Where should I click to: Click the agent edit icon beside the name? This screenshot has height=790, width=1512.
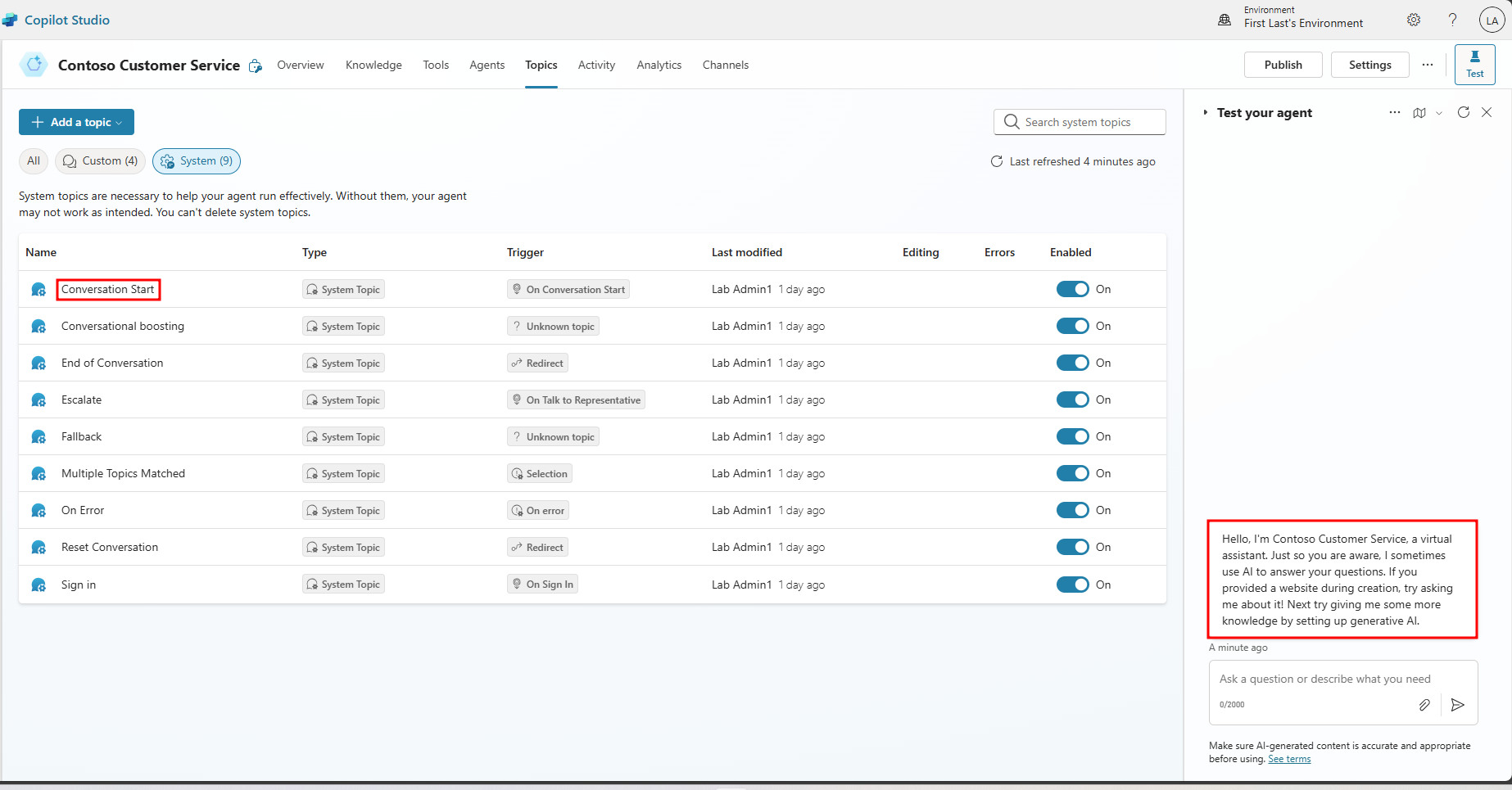point(256,65)
